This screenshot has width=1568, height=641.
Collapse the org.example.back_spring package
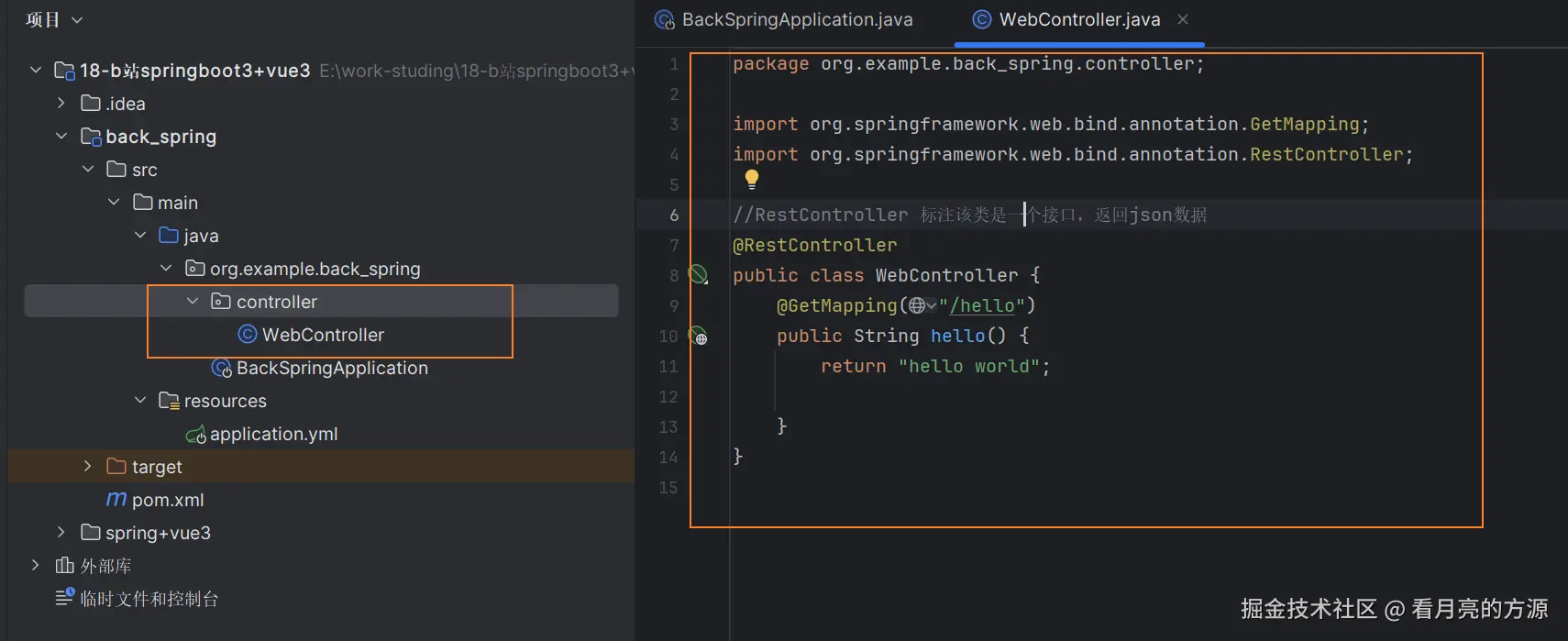point(166,268)
